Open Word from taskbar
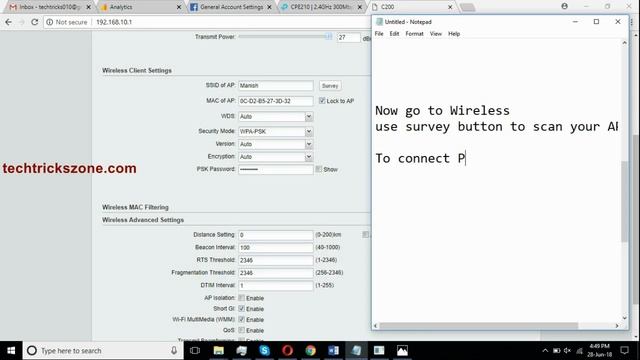The width and height of the screenshot is (640, 360). 333,351
